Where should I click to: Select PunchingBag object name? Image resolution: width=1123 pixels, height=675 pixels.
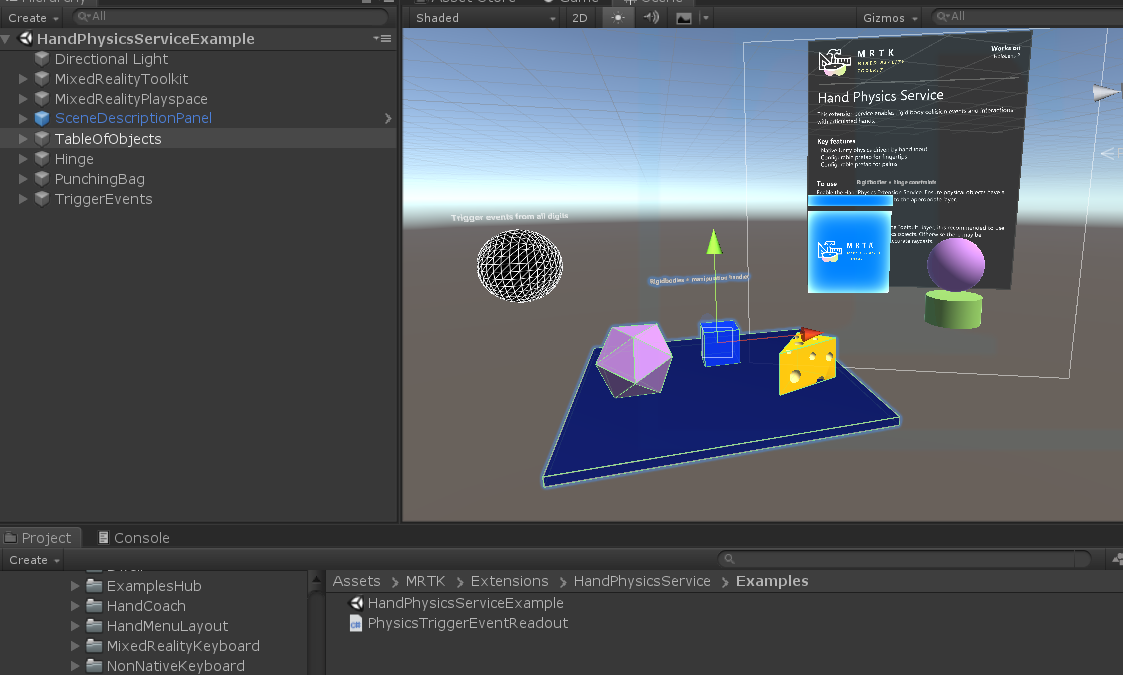[100, 179]
